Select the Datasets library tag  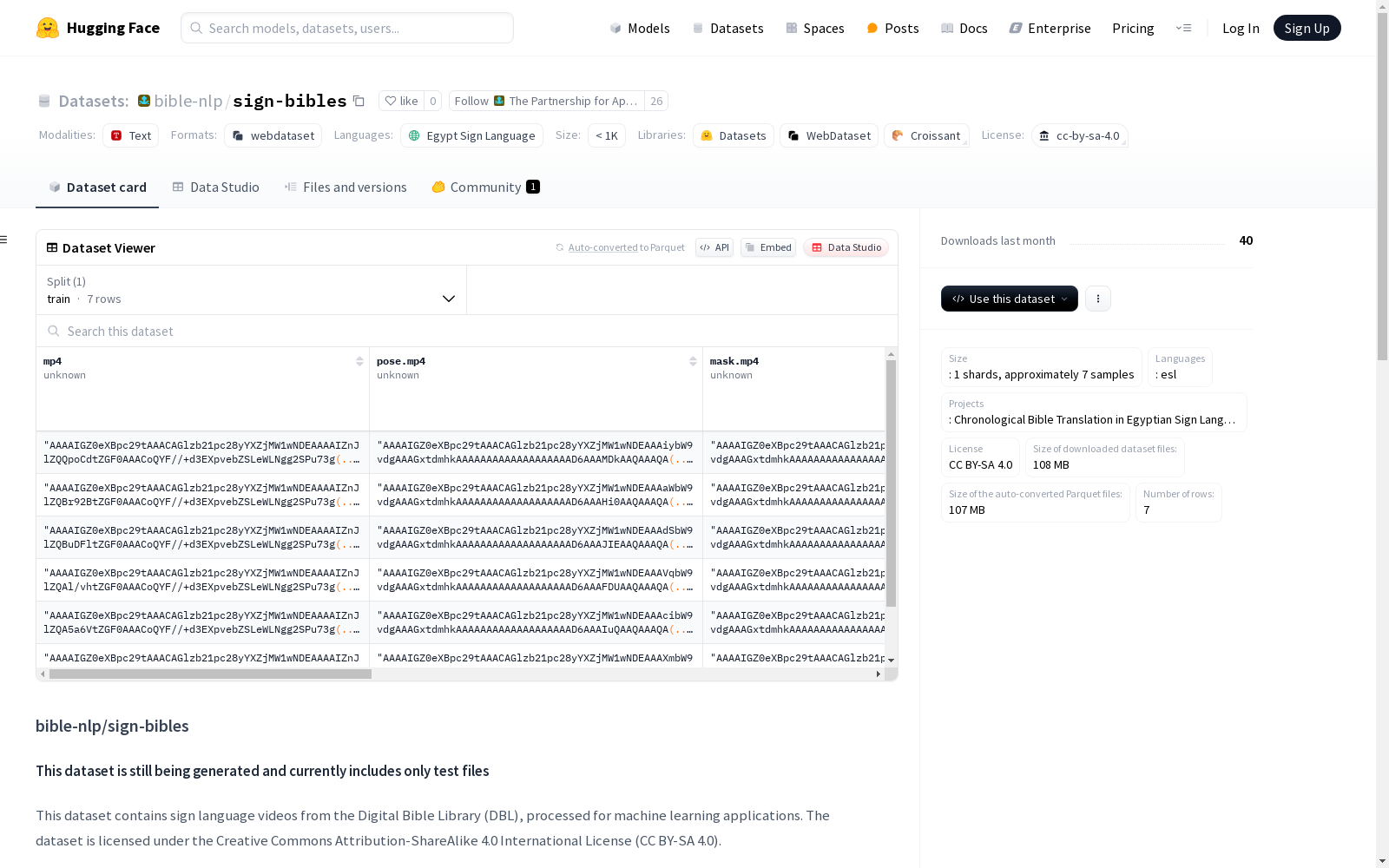(x=734, y=135)
